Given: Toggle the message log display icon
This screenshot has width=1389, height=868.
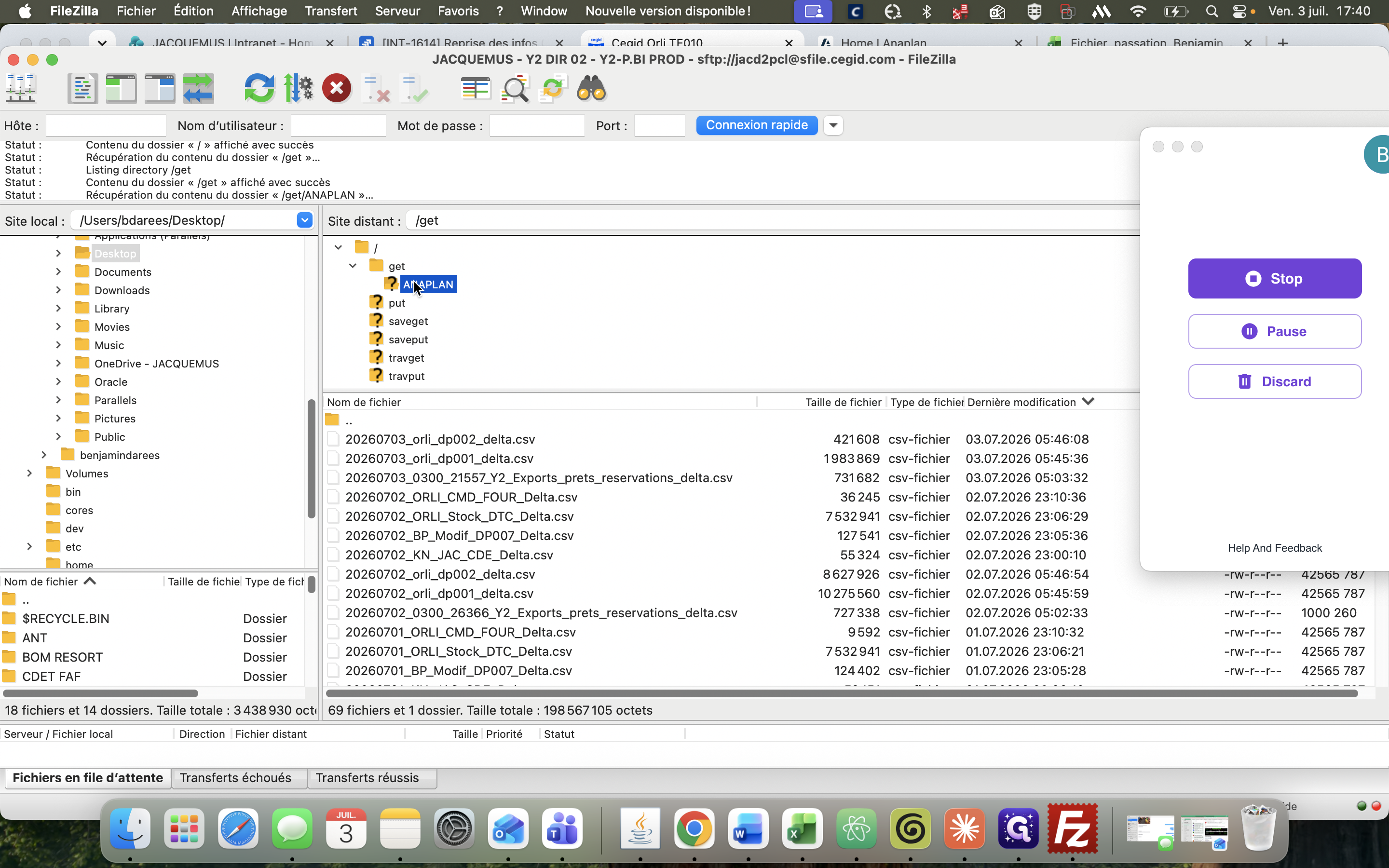Looking at the screenshot, I should (x=82, y=89).
